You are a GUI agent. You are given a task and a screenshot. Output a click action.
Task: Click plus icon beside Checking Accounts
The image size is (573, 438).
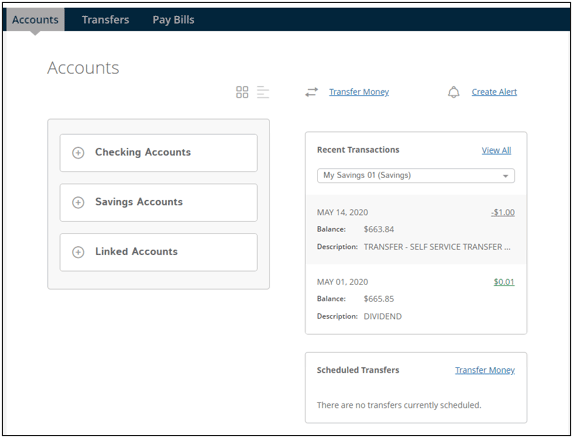point(78,153)
